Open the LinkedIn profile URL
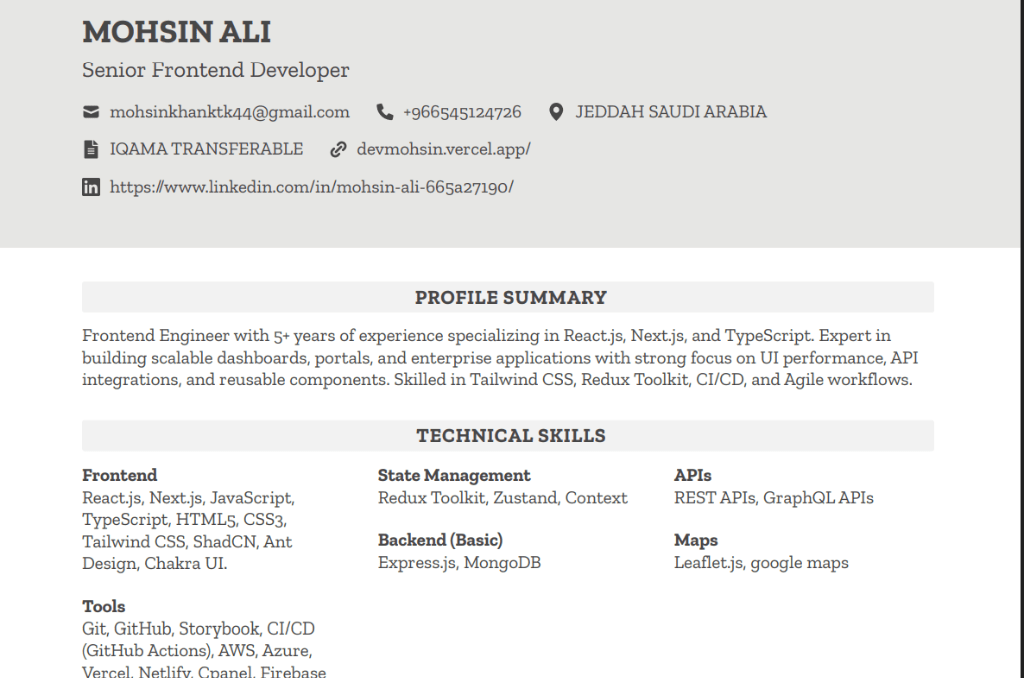The height and width of the screenshot is (678, 1024). (x=311, y=187)
